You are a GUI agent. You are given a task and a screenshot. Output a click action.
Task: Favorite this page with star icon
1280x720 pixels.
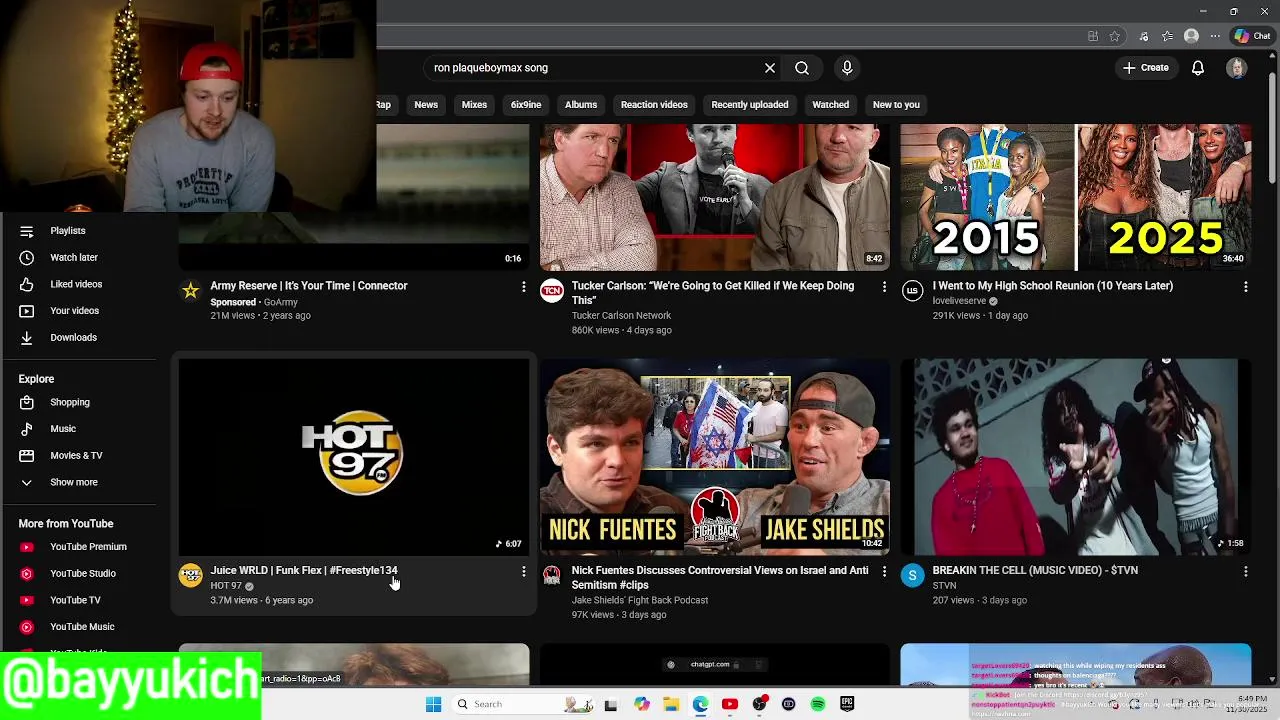pyautogui.click(x=1115, y=36)
